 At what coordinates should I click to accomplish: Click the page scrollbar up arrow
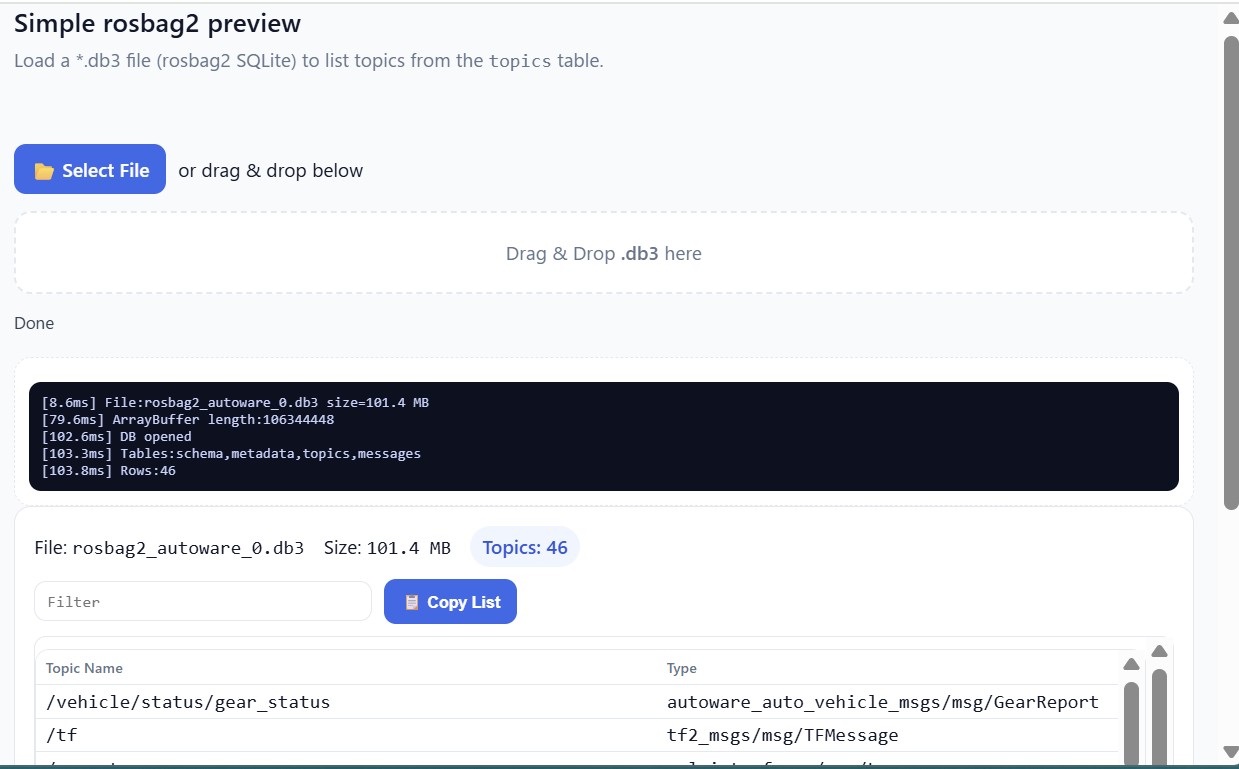click(x=1231, y=17)
